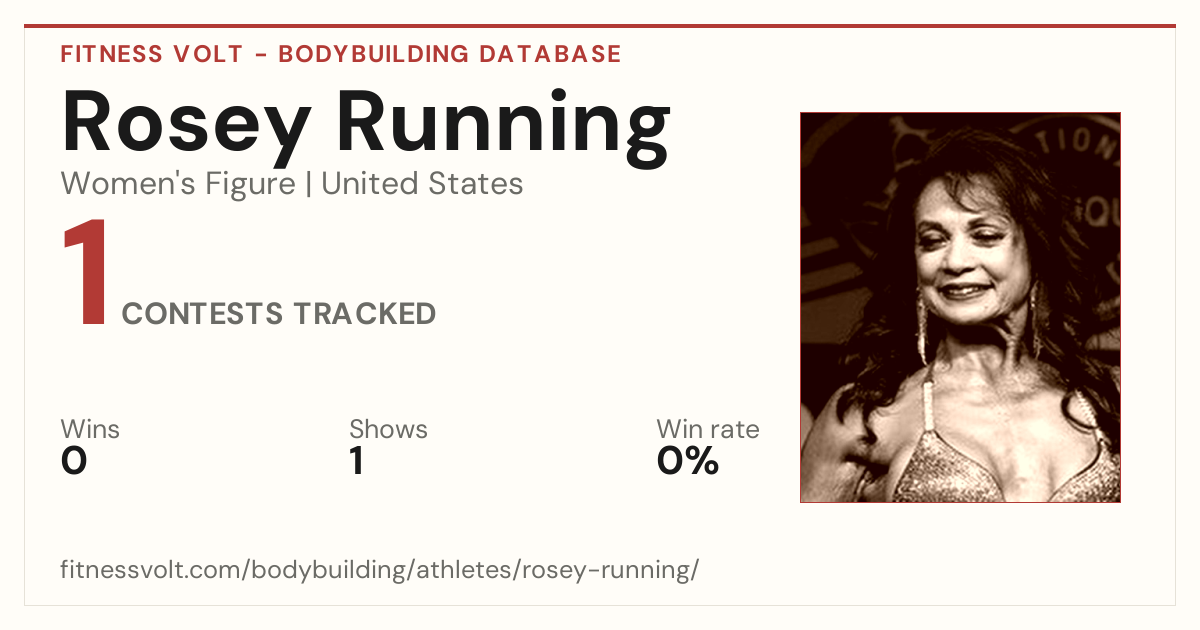
Task: Select the Women's Figure division text
Action: click(178, 184)
